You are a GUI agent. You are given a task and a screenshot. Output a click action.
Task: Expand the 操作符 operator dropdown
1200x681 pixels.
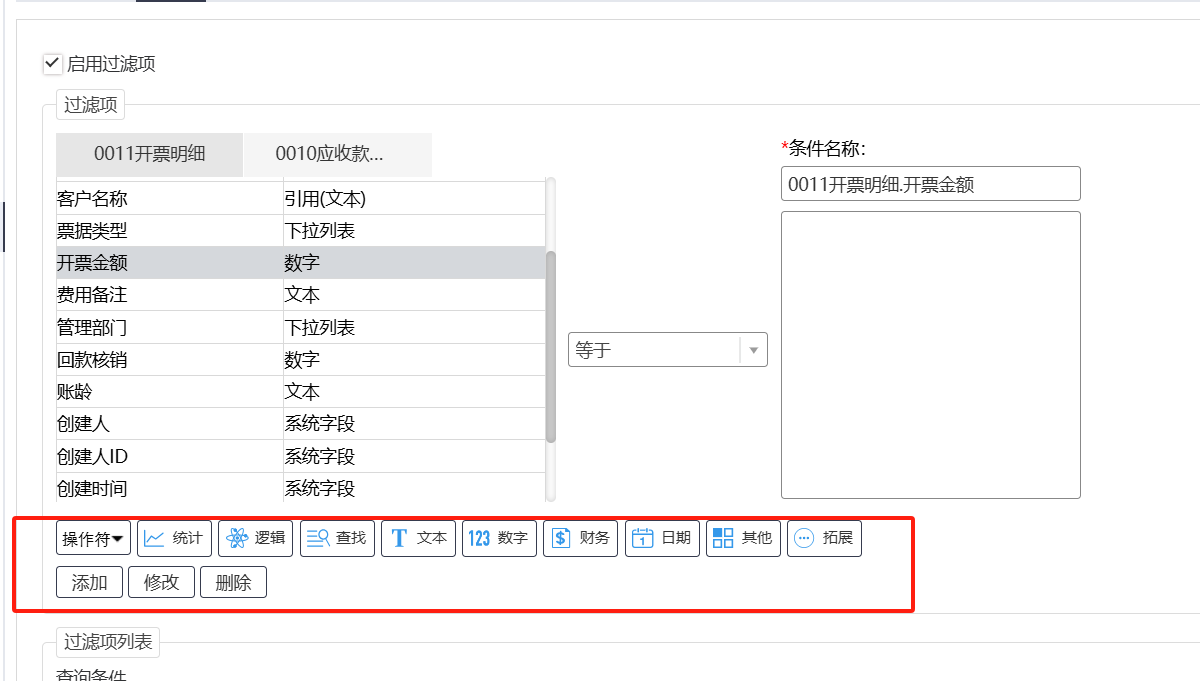(x=94, y=538)
